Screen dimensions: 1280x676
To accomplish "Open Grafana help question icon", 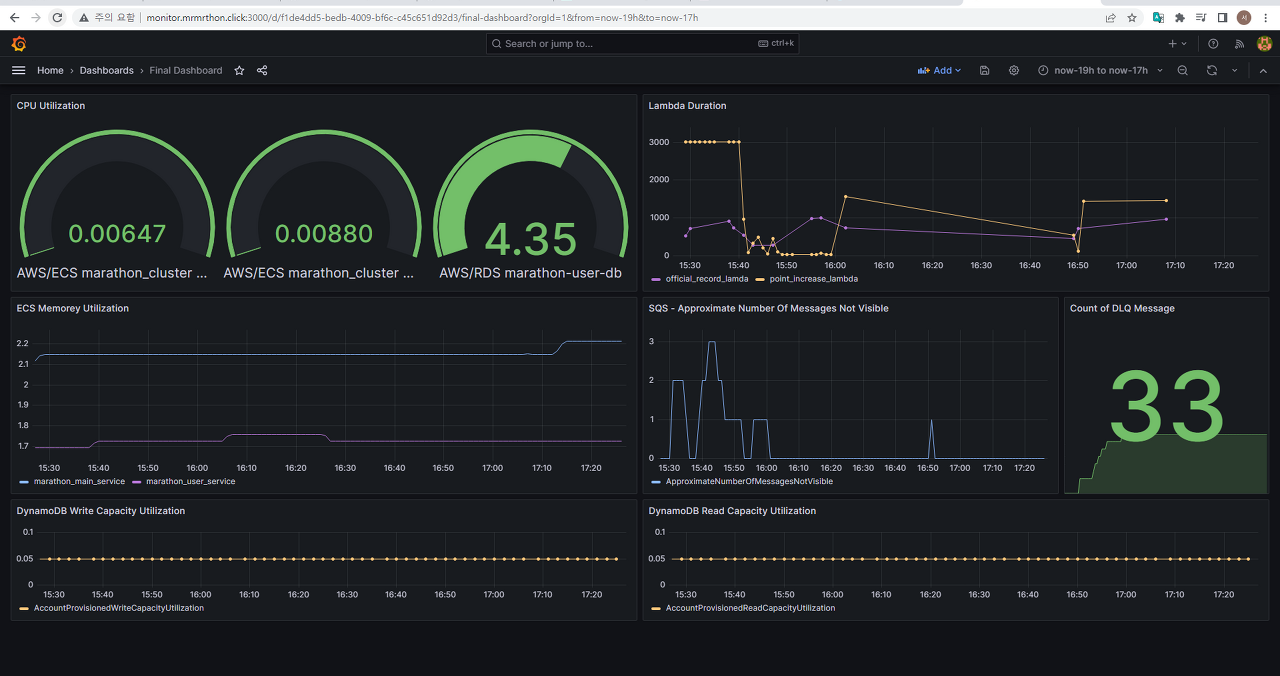I will point(1213,44).
